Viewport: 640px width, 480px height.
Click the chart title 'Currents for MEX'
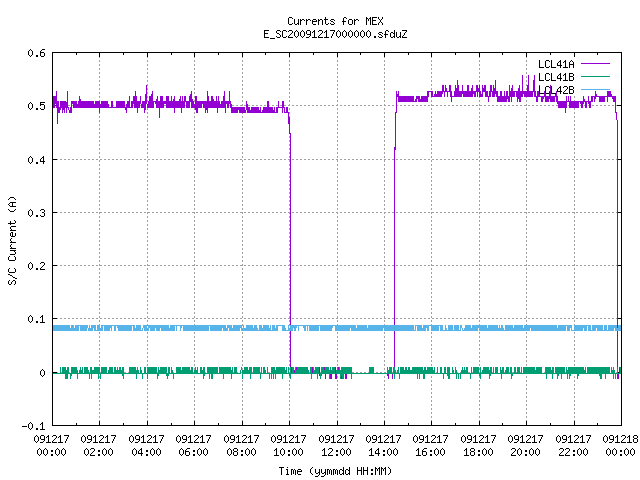[x=335, y=21]
